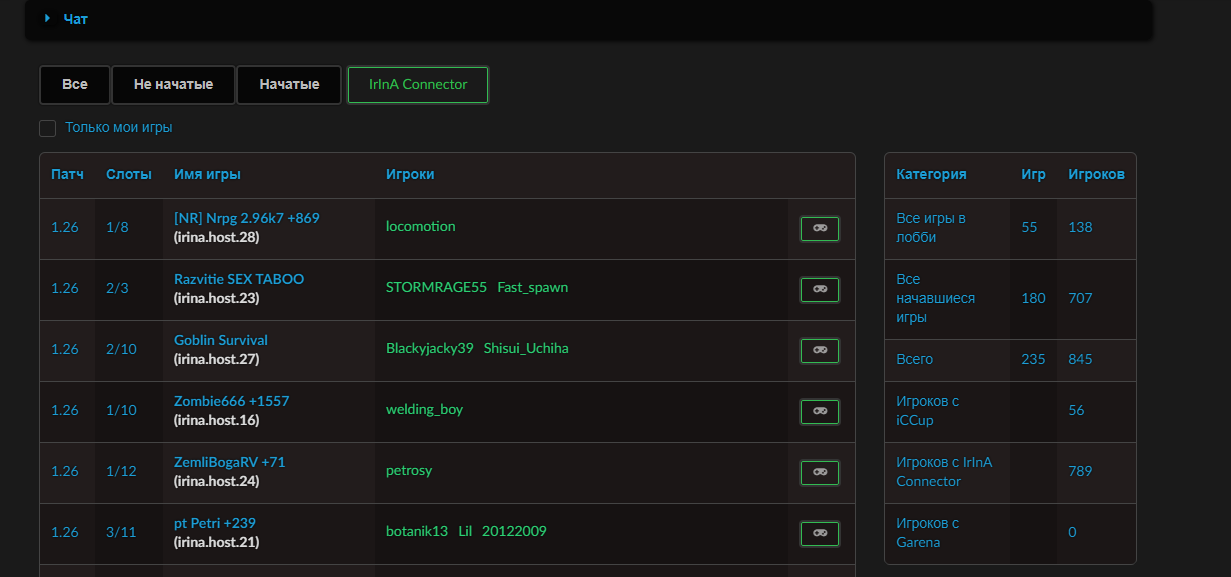
Task: Join the pt Petri +239 game via gamepad icon
Action: (820, 534)
